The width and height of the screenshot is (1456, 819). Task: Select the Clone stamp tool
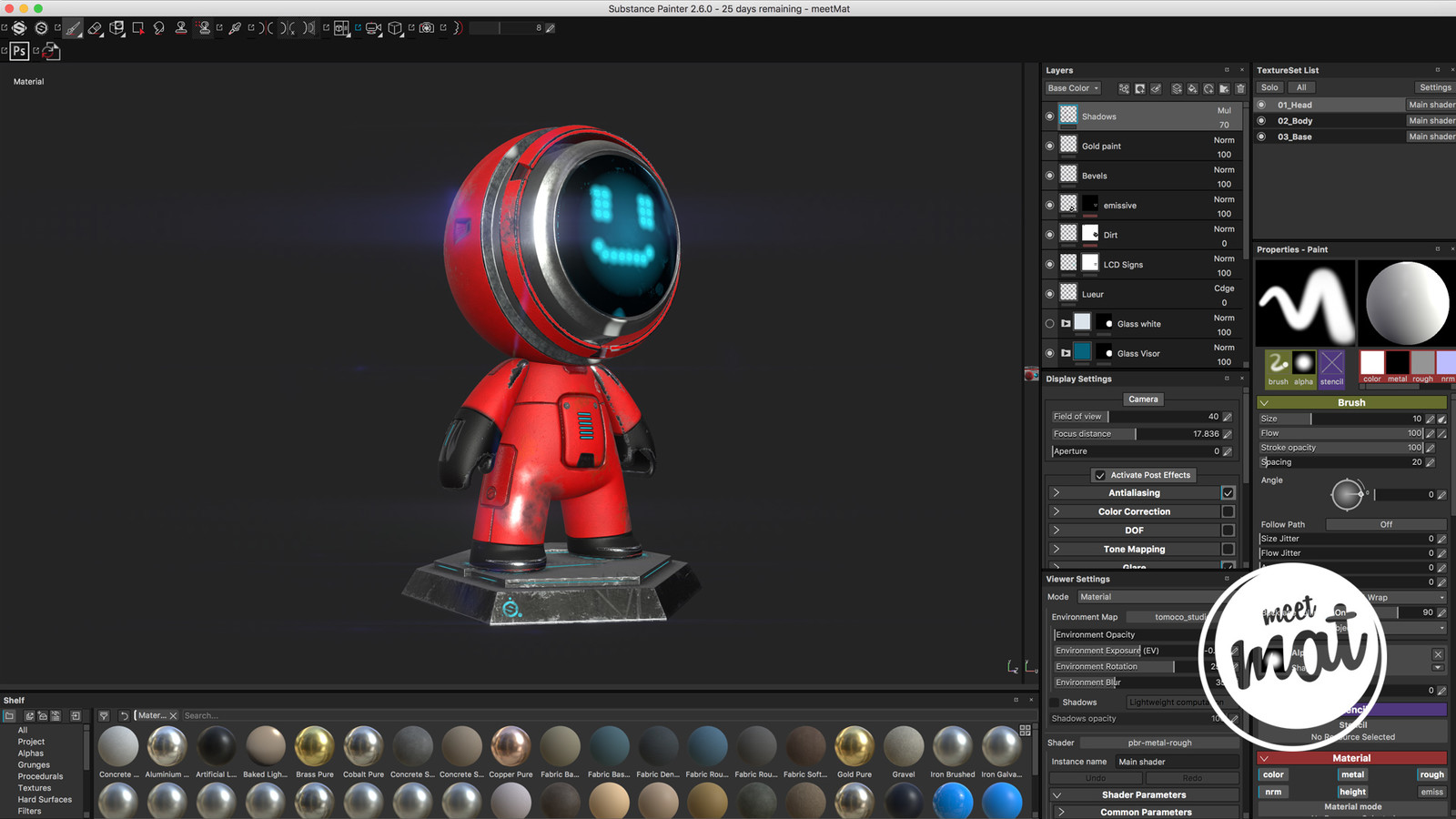pos(181,28)
